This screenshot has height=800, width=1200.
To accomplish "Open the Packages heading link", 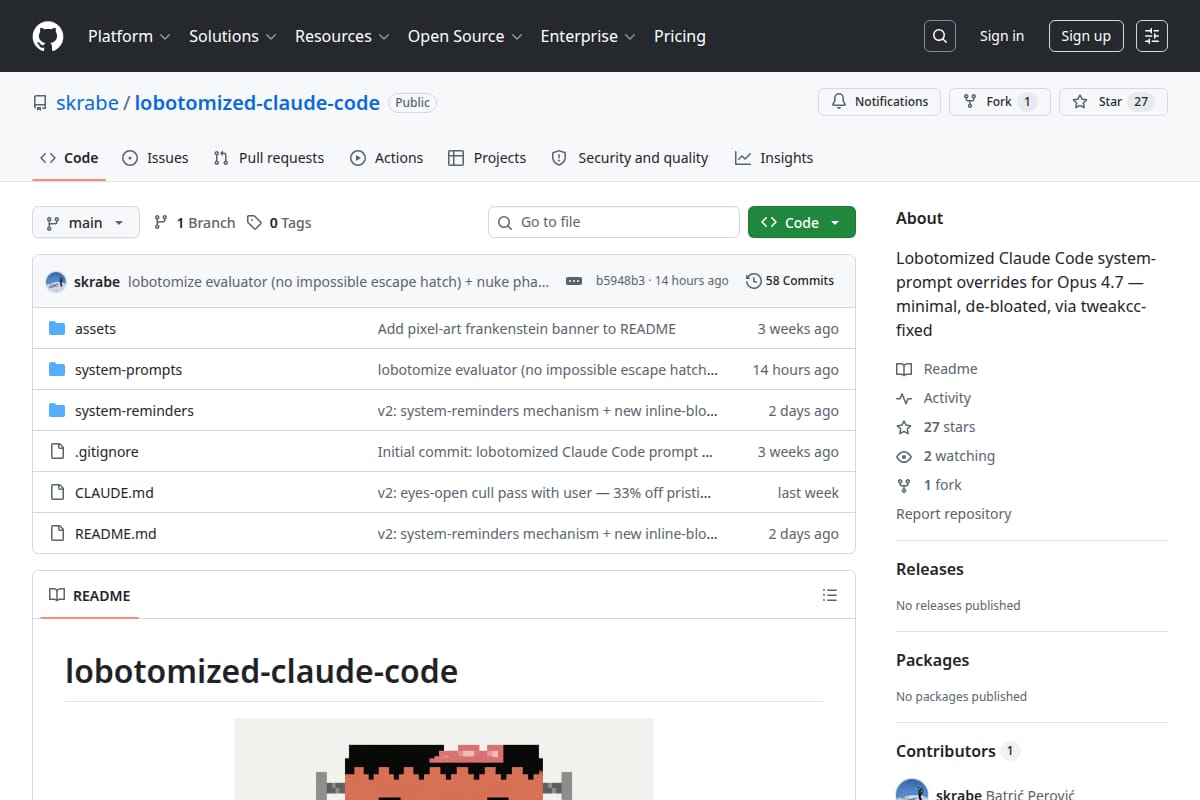I will [932, 660].
